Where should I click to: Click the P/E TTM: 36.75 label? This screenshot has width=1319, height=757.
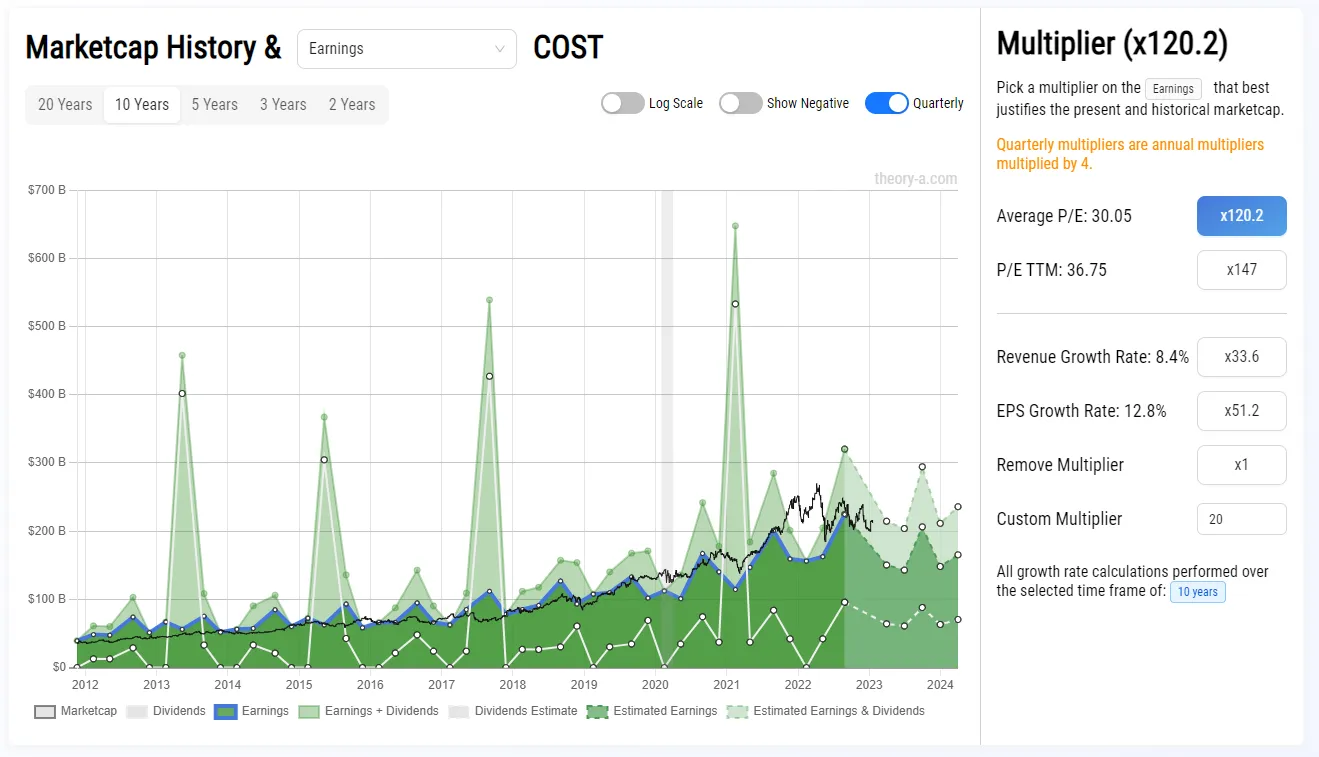coord(1052,270)
